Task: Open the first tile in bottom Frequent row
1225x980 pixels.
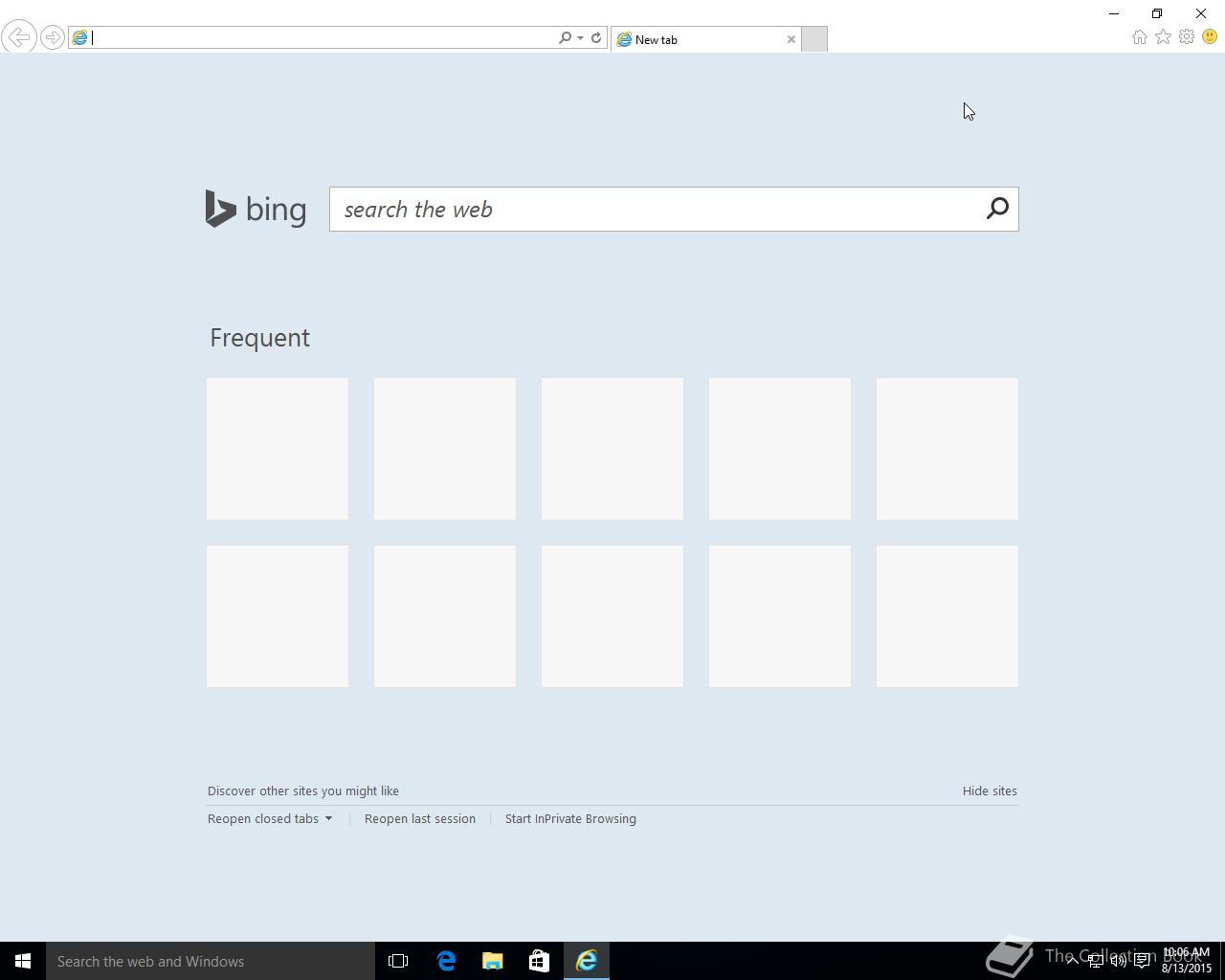Action: [278, 616]
